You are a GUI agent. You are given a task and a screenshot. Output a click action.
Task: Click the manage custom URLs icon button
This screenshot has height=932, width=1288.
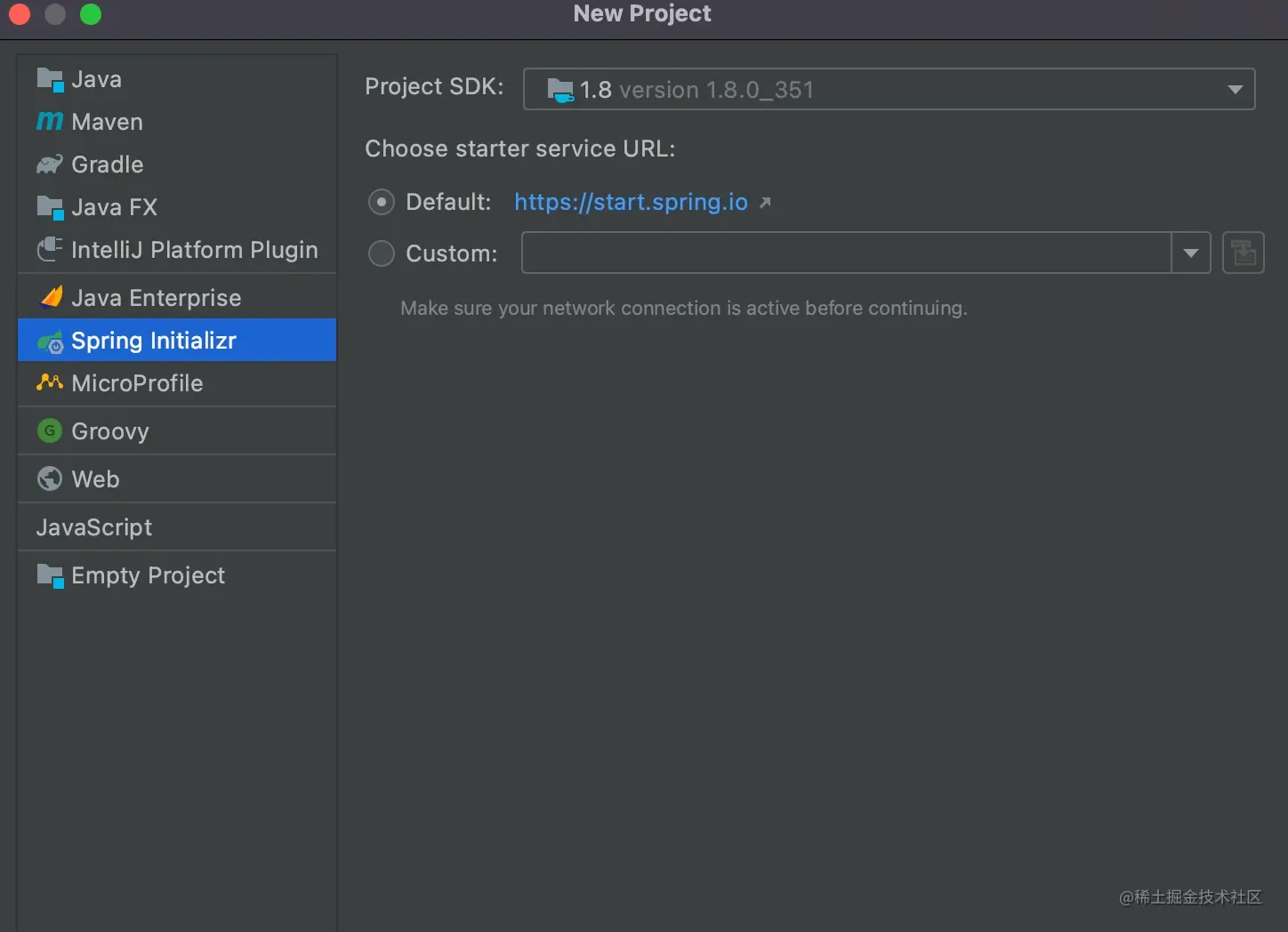click(1244, 253)
